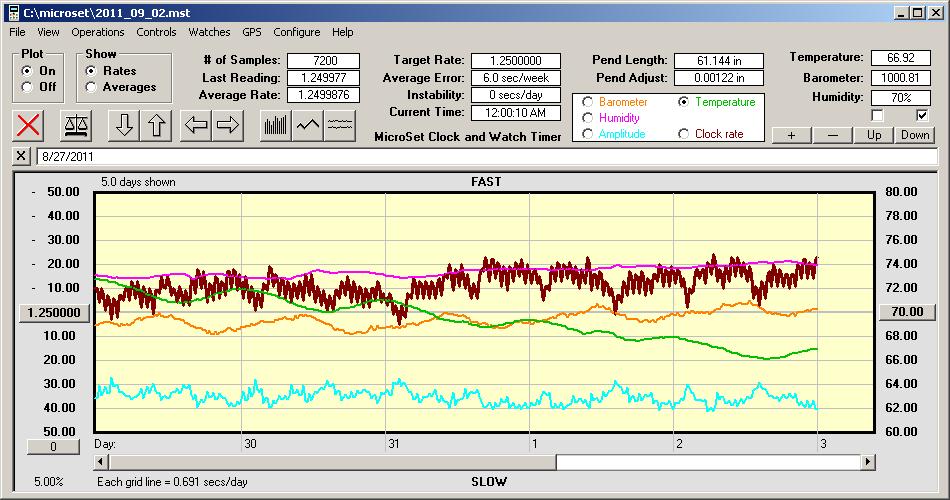Image resolution: width=950 pixels, height=500 pixels.
Task: Select the Clock rate trace radio button
Action: [683, 134]
